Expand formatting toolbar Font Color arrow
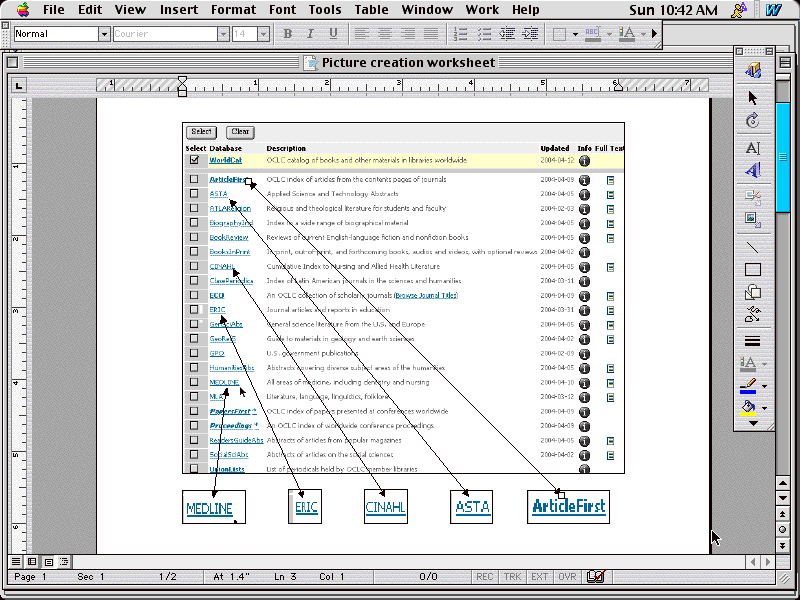800x600 pixels. click(x=643, y=34)
